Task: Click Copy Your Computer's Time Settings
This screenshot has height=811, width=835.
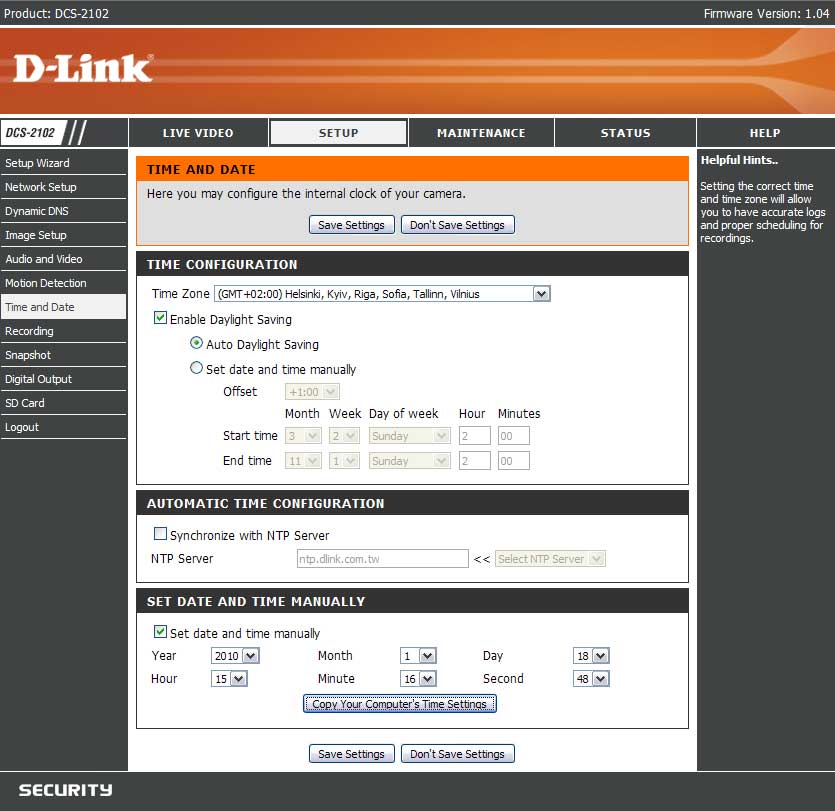Action: (x=399, y=704)
